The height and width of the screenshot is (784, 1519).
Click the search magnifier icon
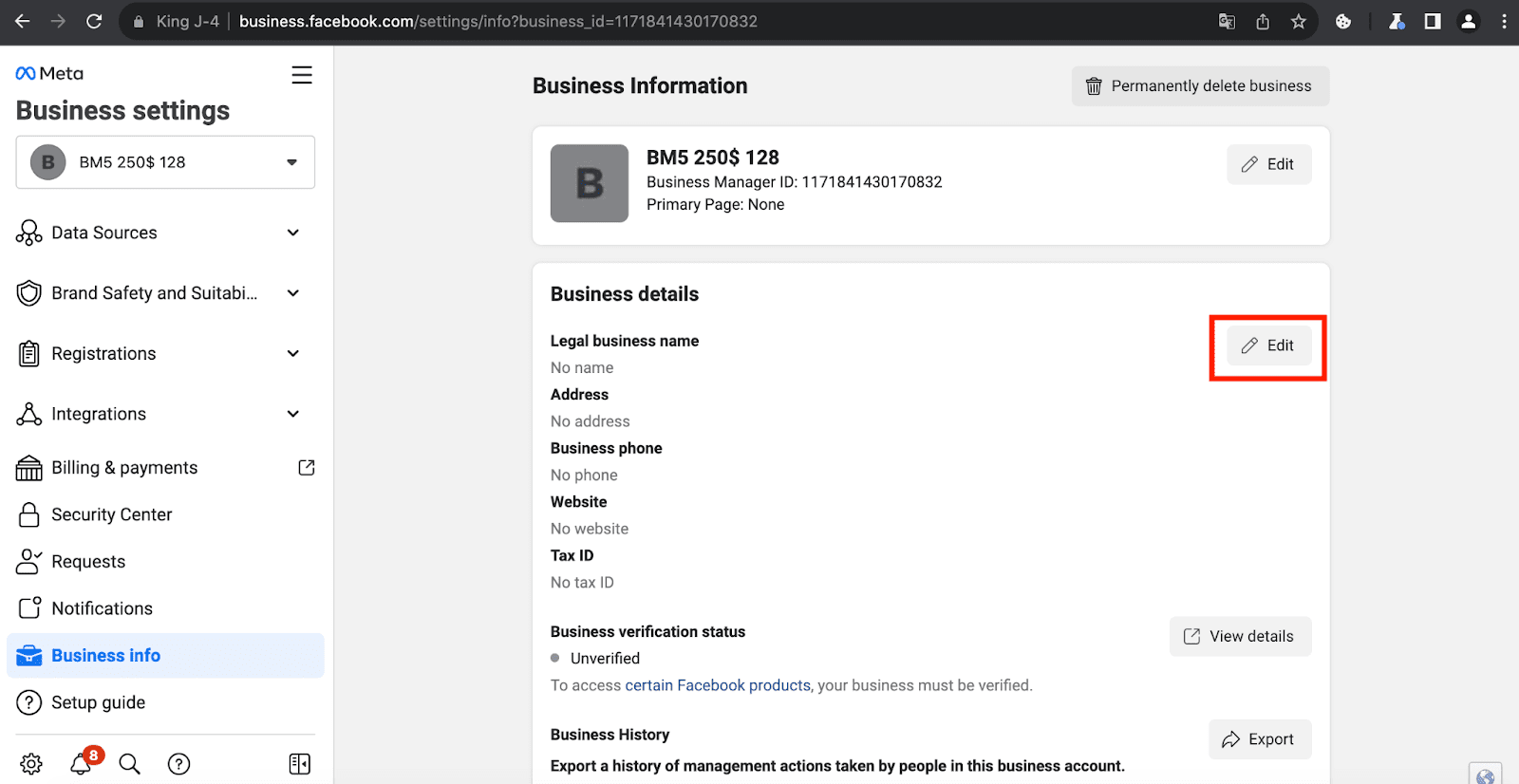tap(130, 764)
